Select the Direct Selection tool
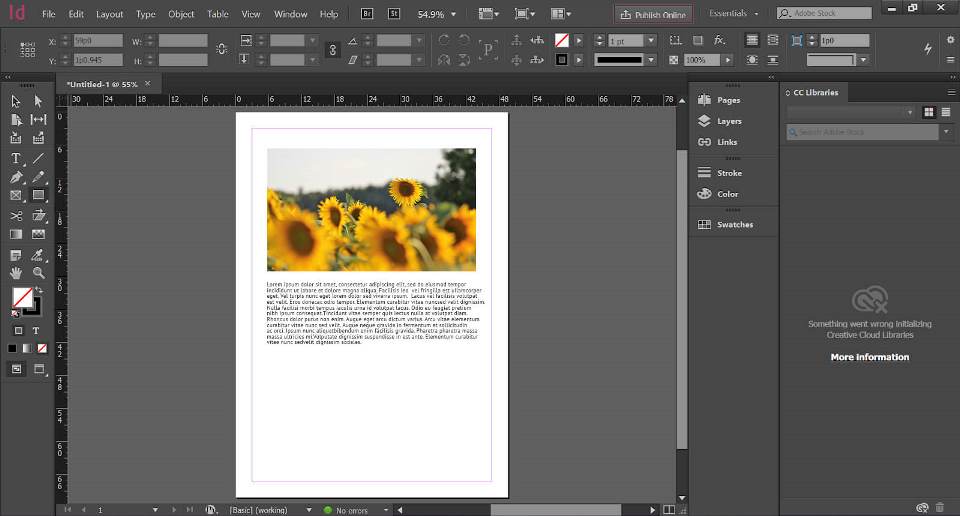The width and height of the screenshot is (960, 516). [x=38, y=101]
